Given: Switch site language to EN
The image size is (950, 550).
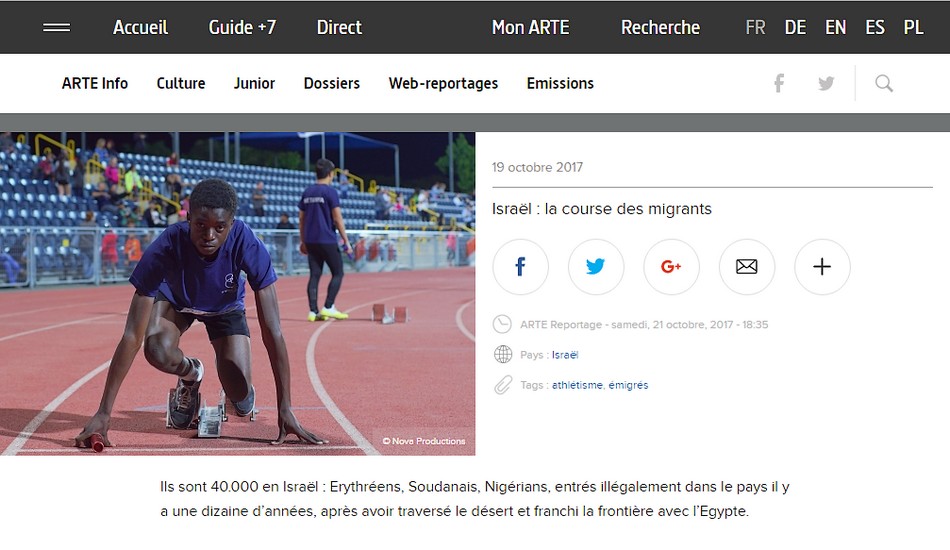Looking at the screenshot, I should point(835,27).
